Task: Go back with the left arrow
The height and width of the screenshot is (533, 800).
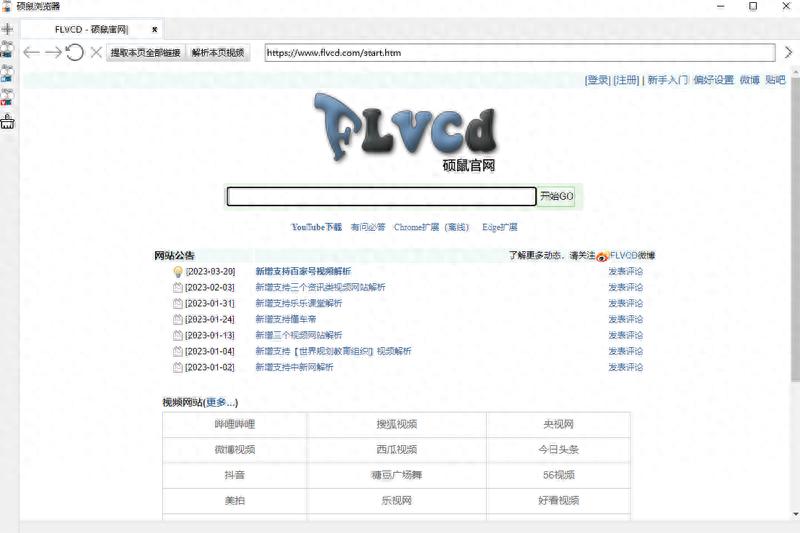Action: [32, 52]
